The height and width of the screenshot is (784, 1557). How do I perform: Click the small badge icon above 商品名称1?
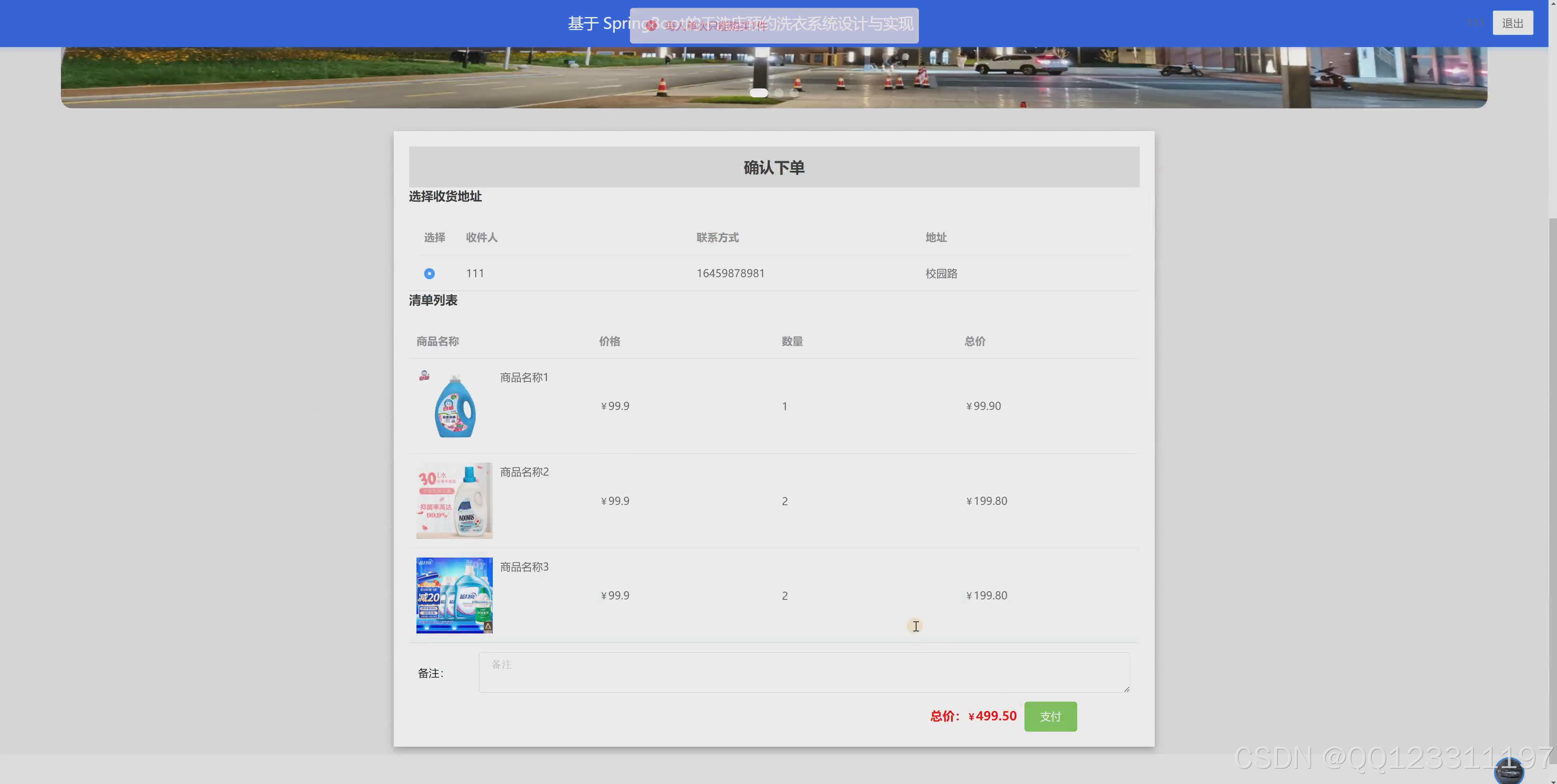[424, 375]
